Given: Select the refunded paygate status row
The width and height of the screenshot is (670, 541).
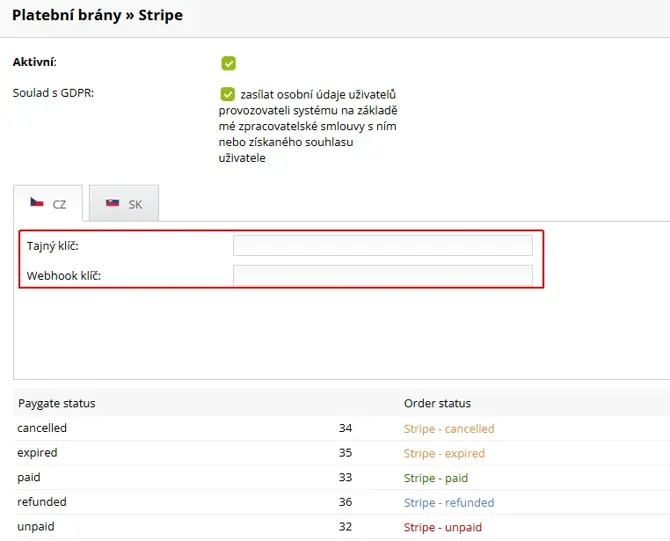Looking at the screenshot, I should [42, 503].
